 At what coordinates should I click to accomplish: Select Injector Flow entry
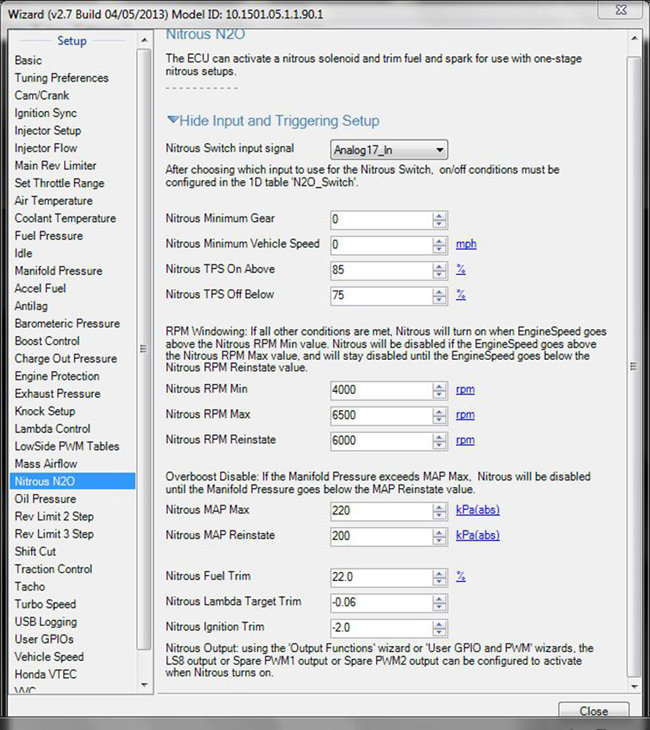(x=46, y=148)
